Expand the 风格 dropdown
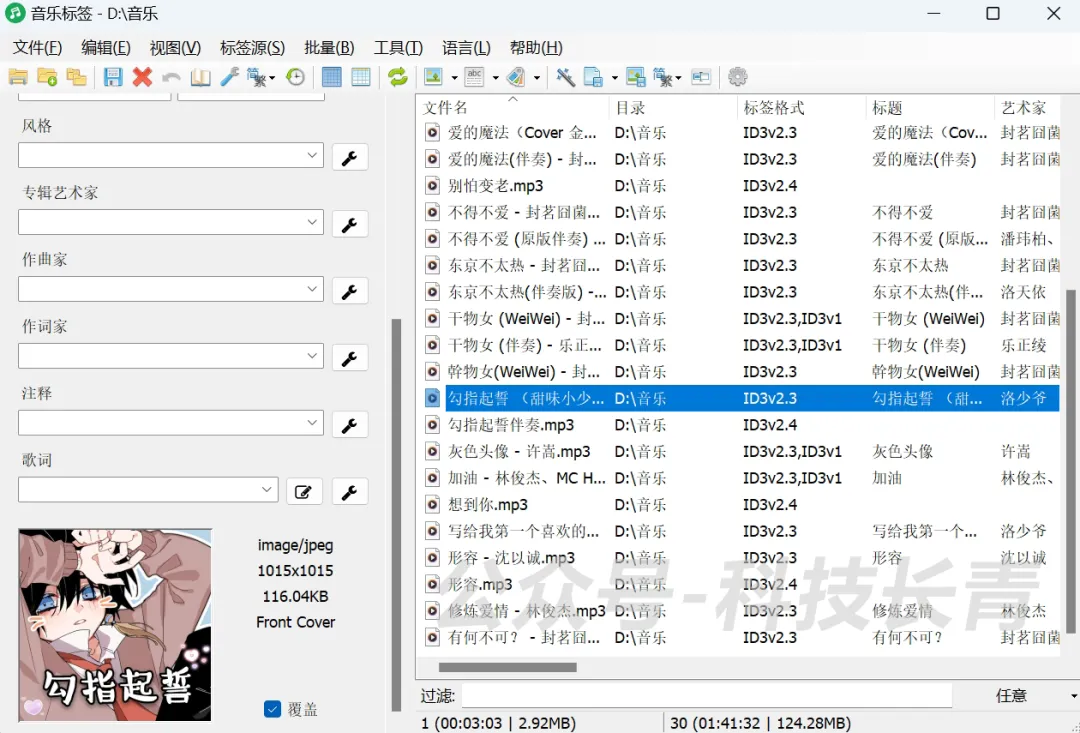 pyautogui.click(x=312, y=156)
